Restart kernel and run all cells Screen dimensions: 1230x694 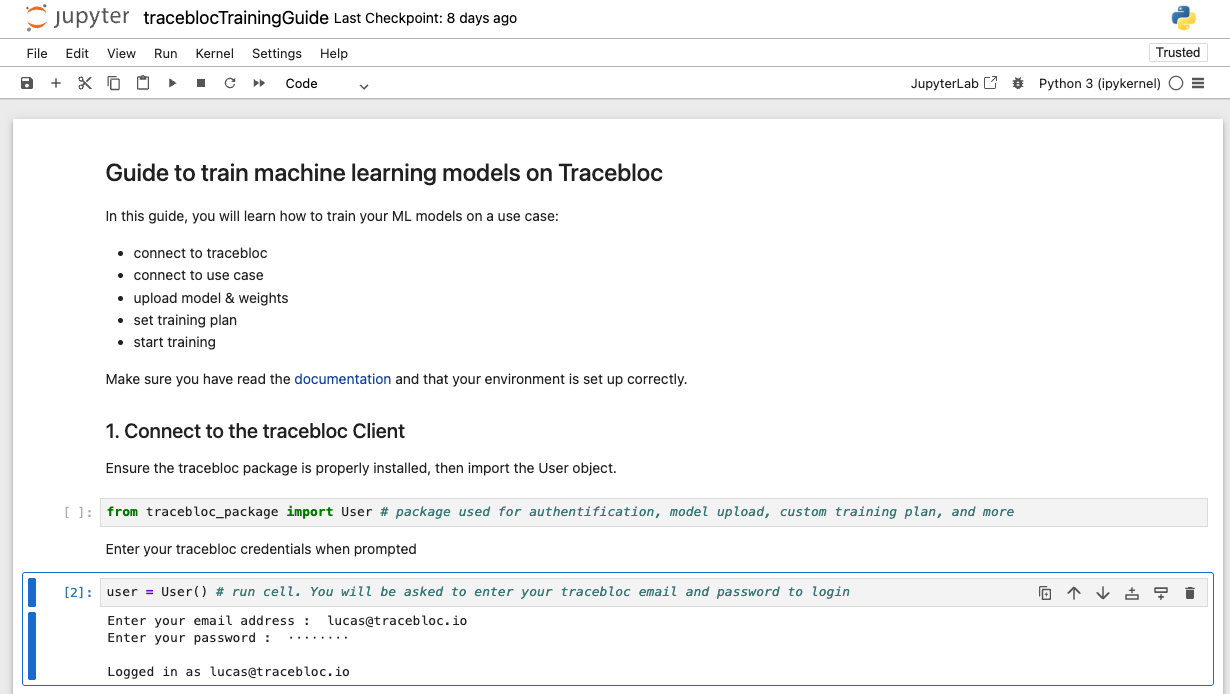[x=259, y=84]
